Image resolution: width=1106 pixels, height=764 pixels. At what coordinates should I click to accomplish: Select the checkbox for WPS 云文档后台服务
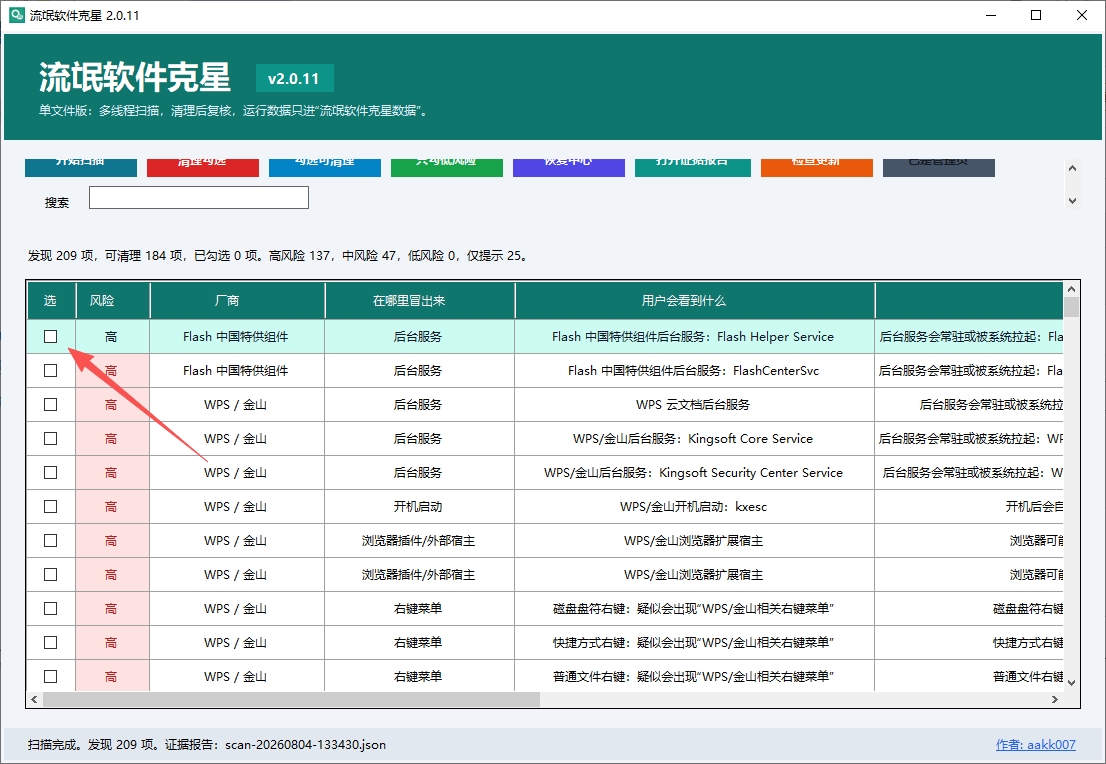click(51, 404)
